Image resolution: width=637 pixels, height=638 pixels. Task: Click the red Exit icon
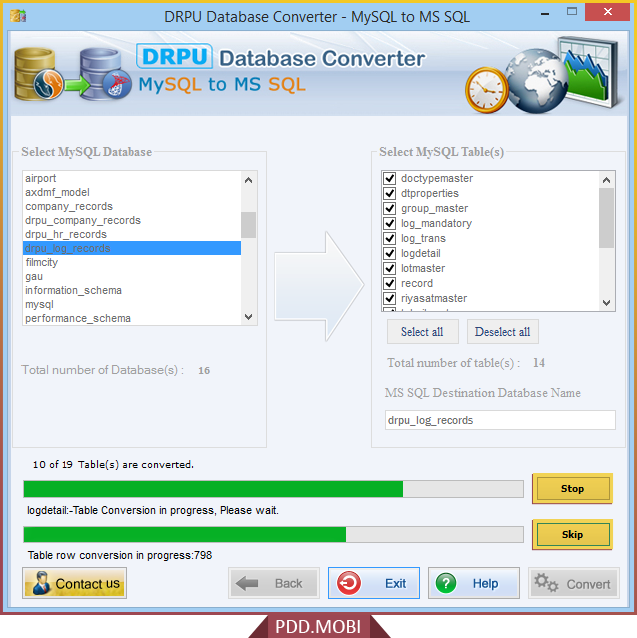coord(349,583)
